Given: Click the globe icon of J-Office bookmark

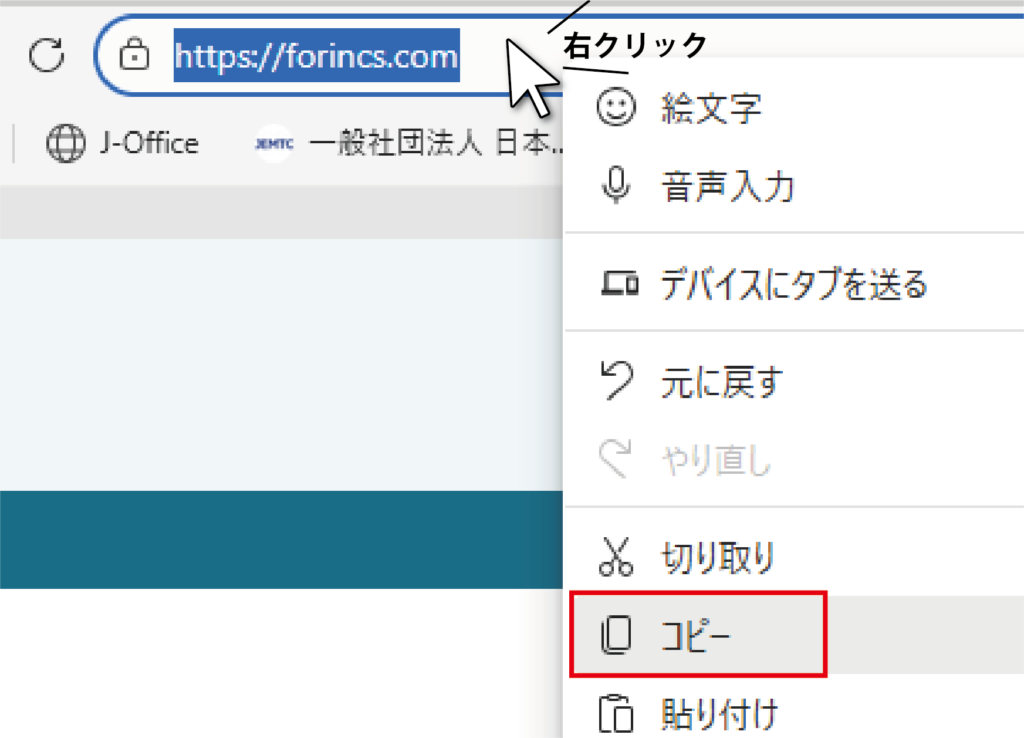Looking at the screenshot, I should pyautogui.click(x=66, y=144).
